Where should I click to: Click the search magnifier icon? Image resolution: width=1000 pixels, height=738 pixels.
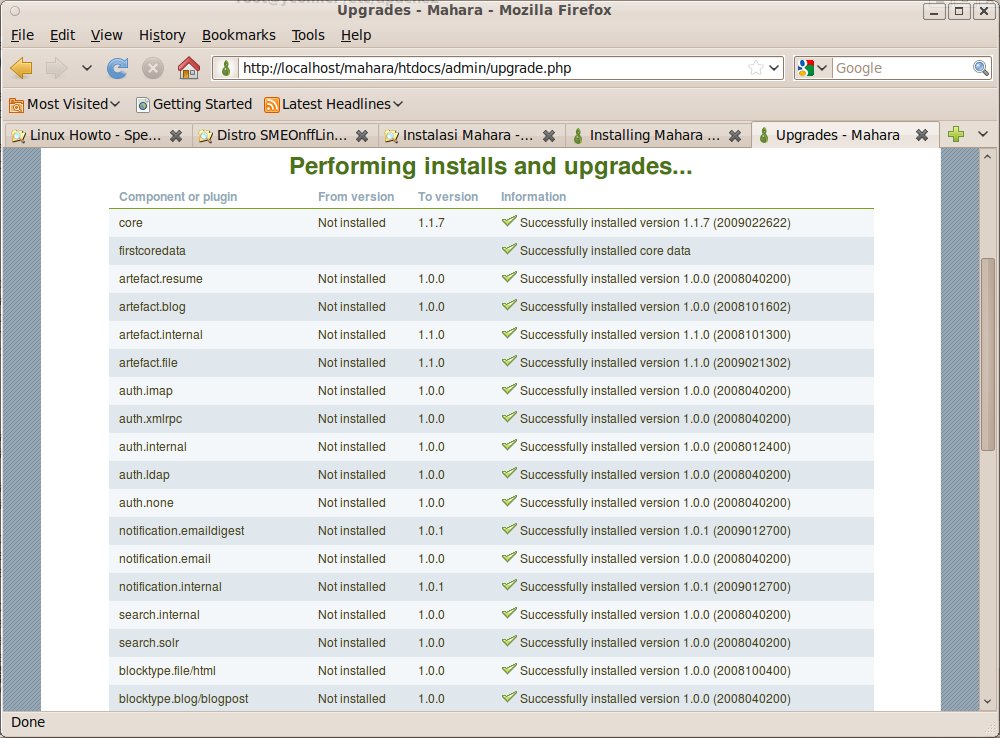(x=981, y=68)
